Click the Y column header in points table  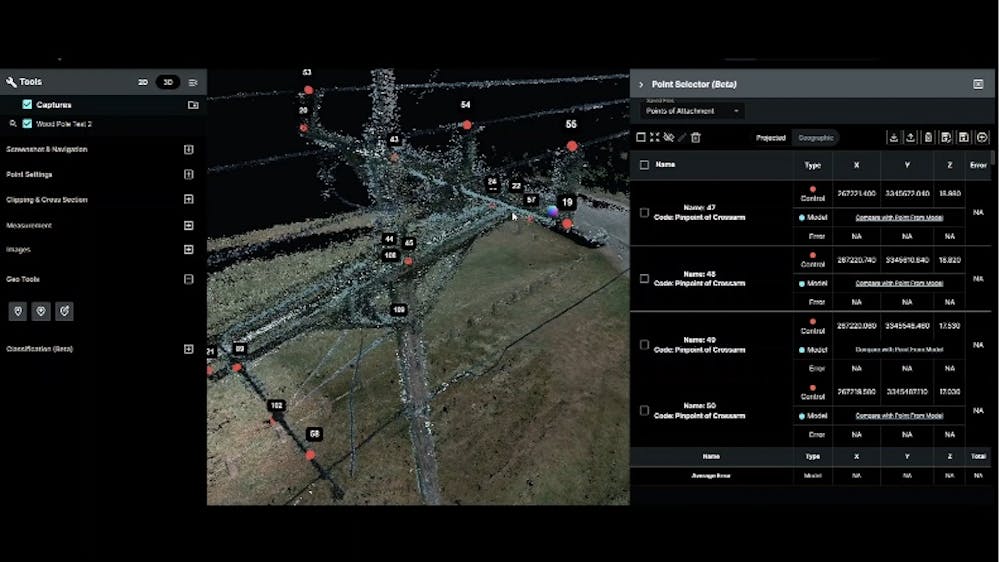[x=907, y=165]
